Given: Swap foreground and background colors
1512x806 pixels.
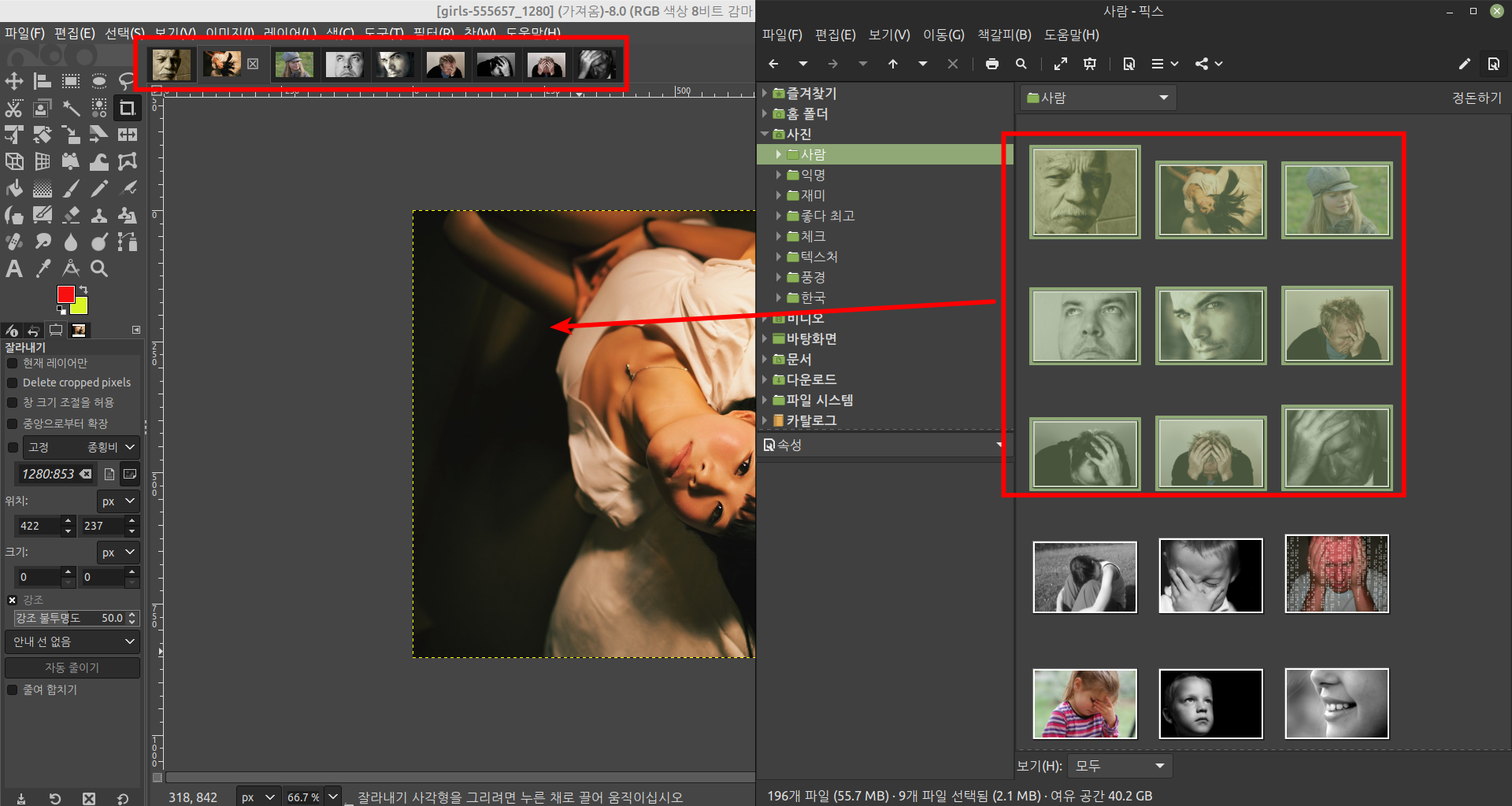Looking at the screenshot, I should point(83,290).
